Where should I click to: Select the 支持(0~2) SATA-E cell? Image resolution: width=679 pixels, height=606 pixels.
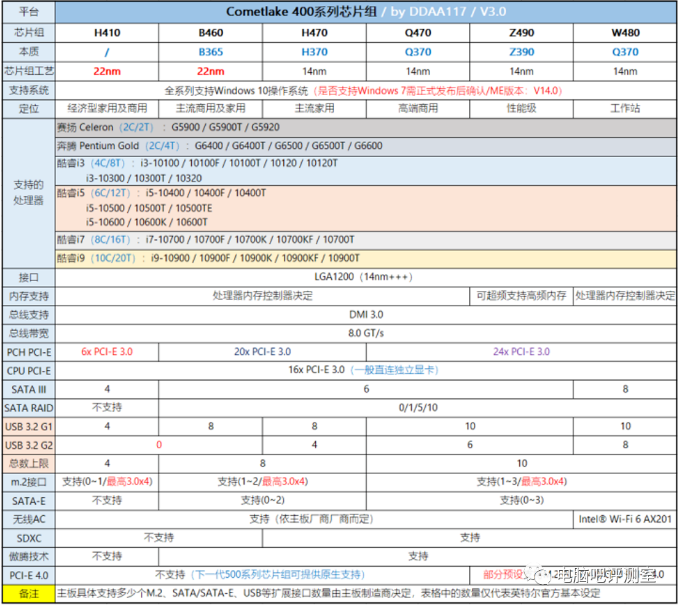[x=262, y=501]
